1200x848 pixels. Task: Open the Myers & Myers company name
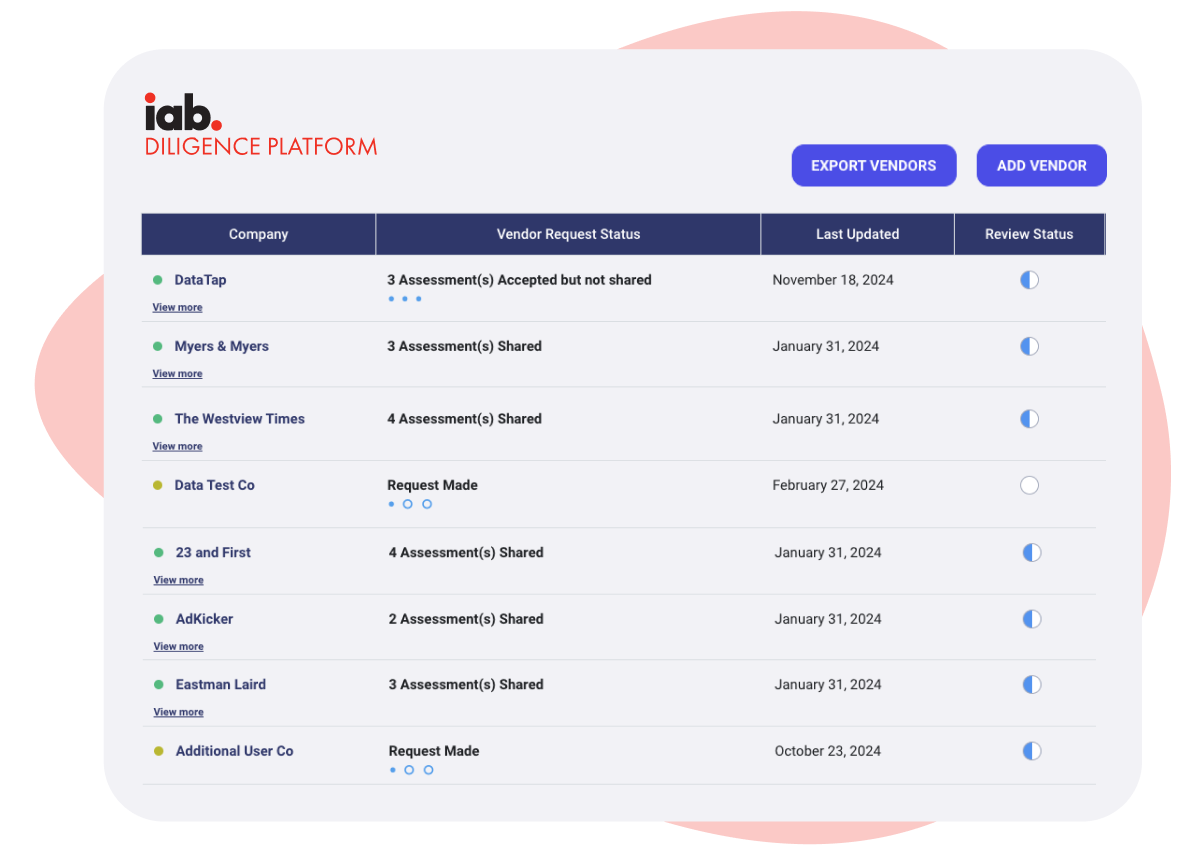[221, 346]
